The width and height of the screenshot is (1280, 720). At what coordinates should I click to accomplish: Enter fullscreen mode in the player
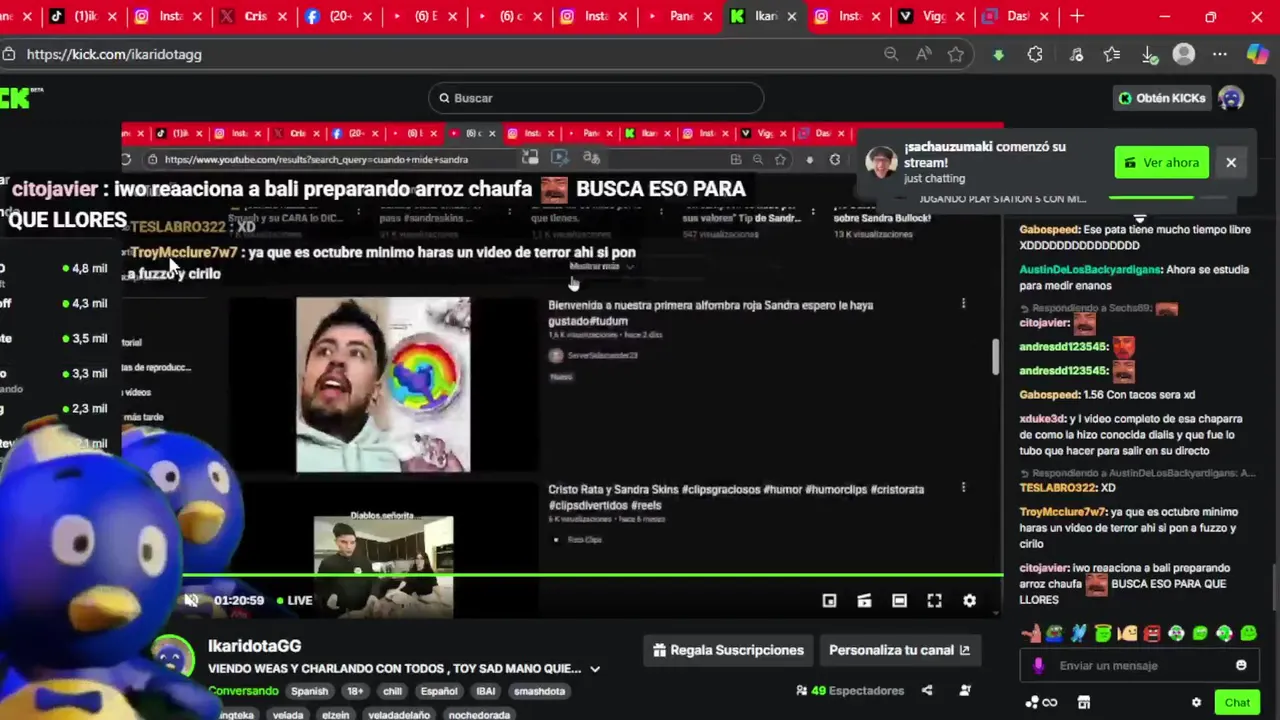934,600
